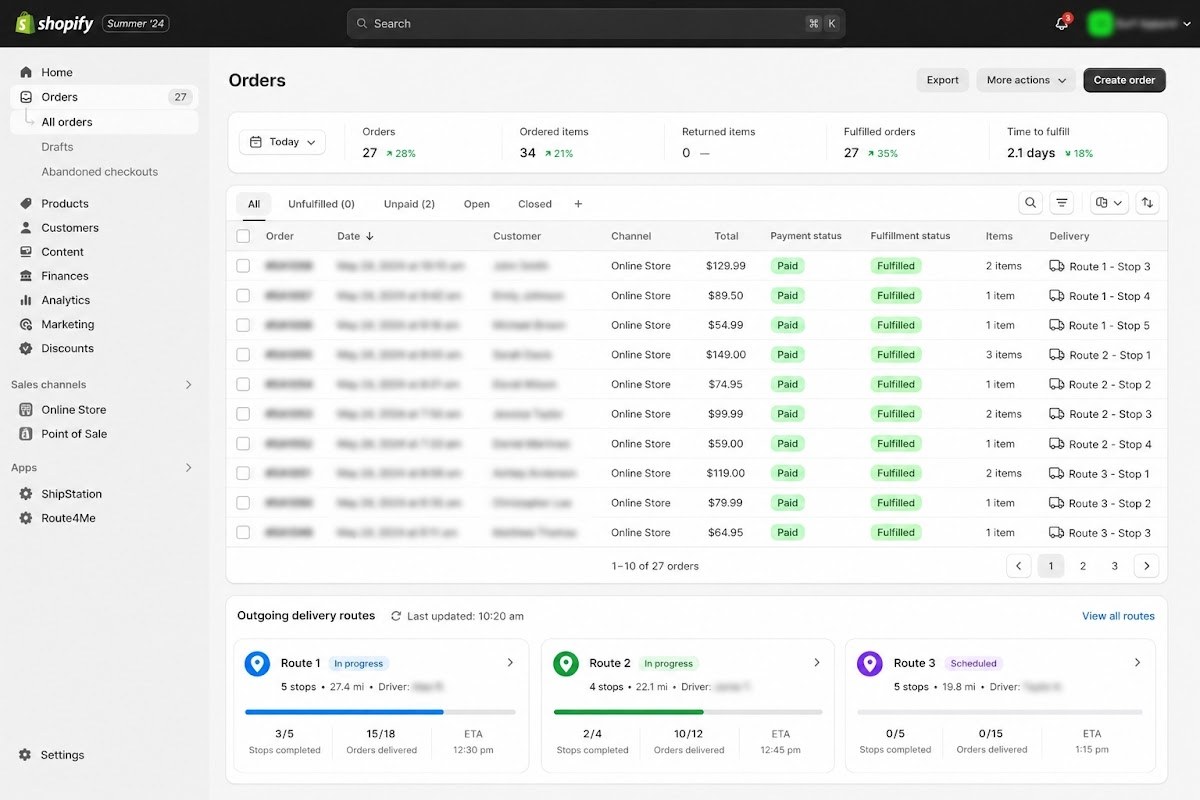Click the Search field in the header

click(x=596, y=23)
